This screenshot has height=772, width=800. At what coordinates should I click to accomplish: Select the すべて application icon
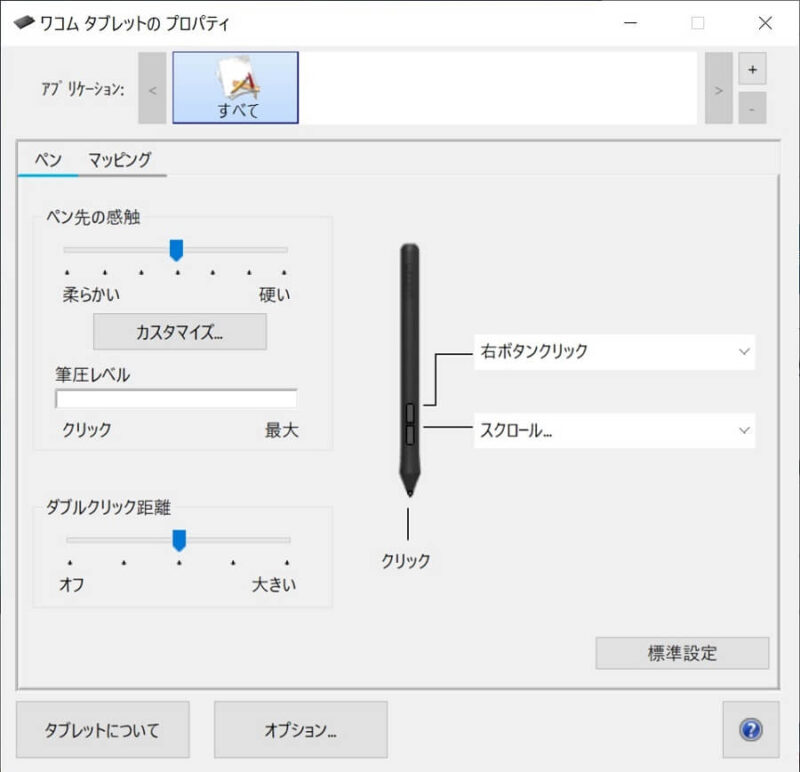[235, 87]
